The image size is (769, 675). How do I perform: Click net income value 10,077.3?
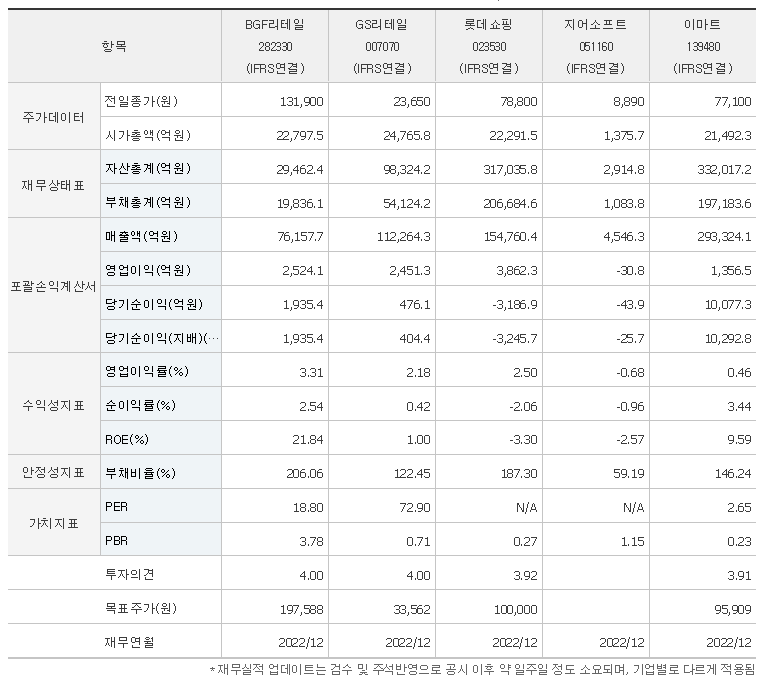(x=728, y=305)
